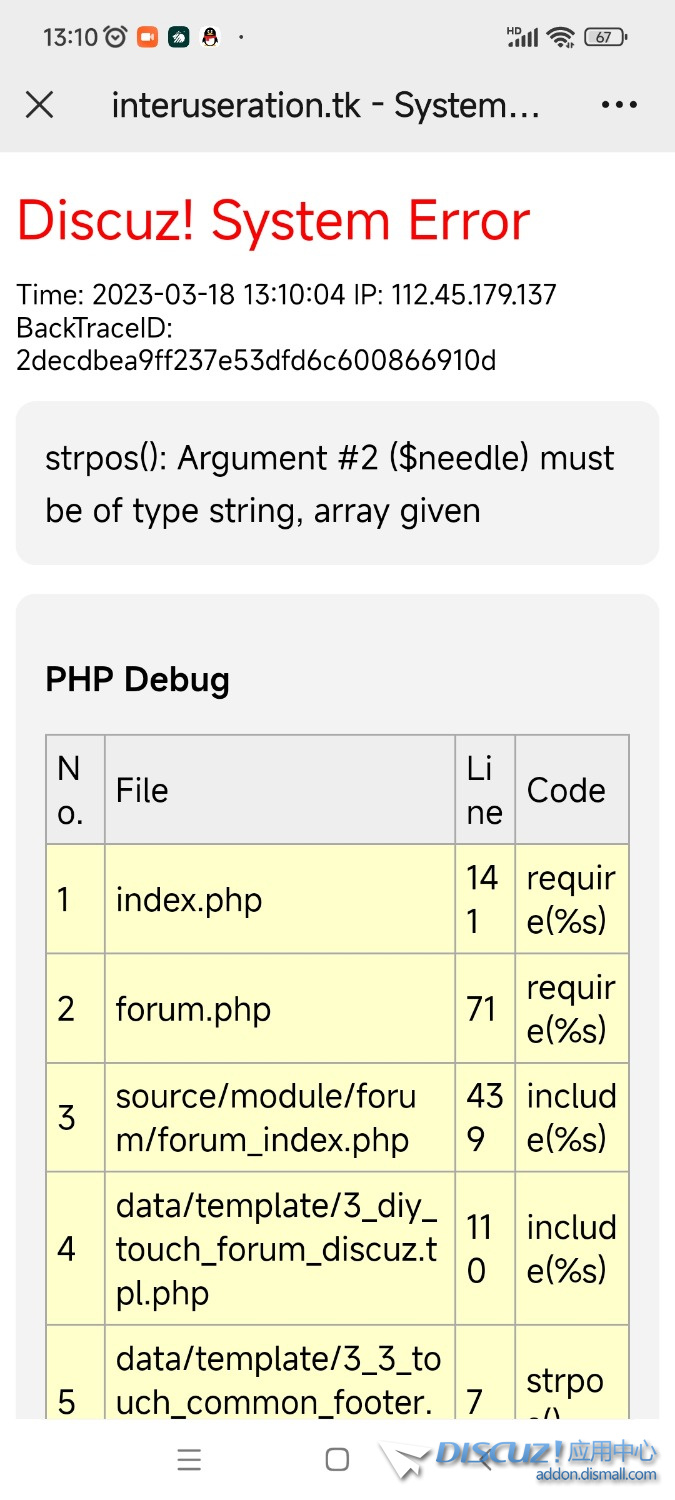Tap the BackTraceID hash string

tap(256, 360)
